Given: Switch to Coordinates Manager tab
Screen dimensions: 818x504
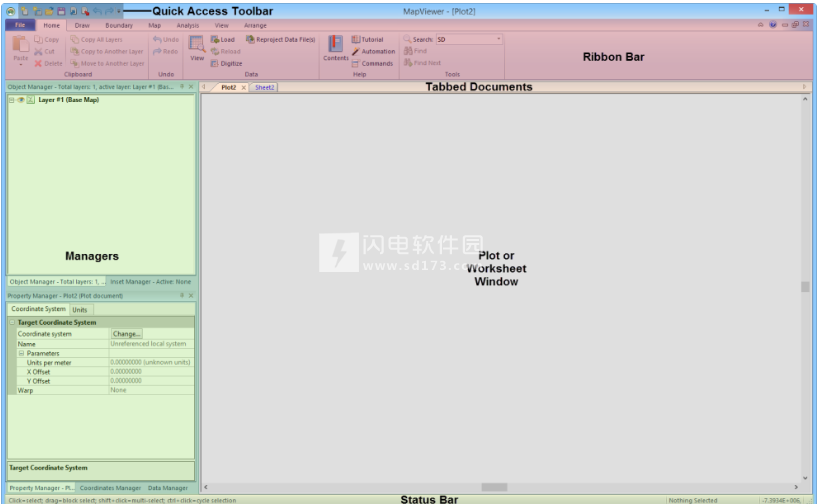Looking at the screenshot, I should [x=110, y=488].
